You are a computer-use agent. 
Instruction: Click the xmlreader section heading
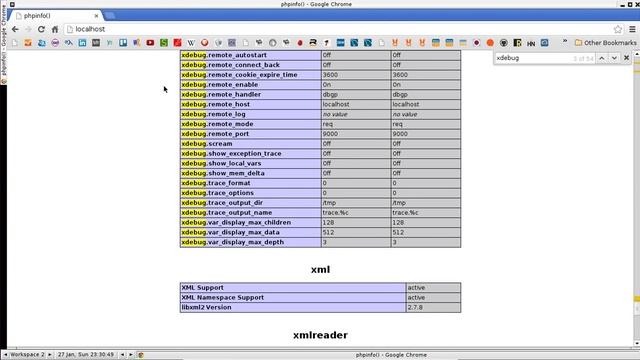[x=320, y=335]
